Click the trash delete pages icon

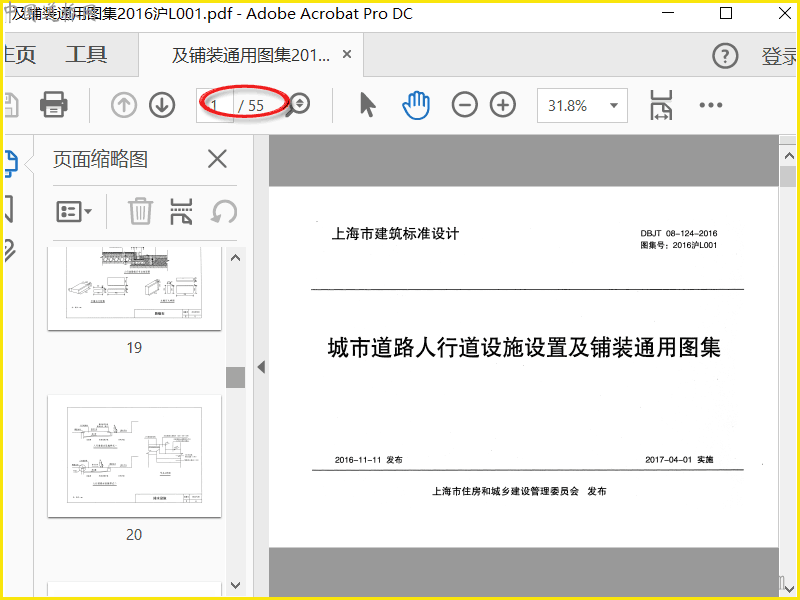(x=140, y=211)
